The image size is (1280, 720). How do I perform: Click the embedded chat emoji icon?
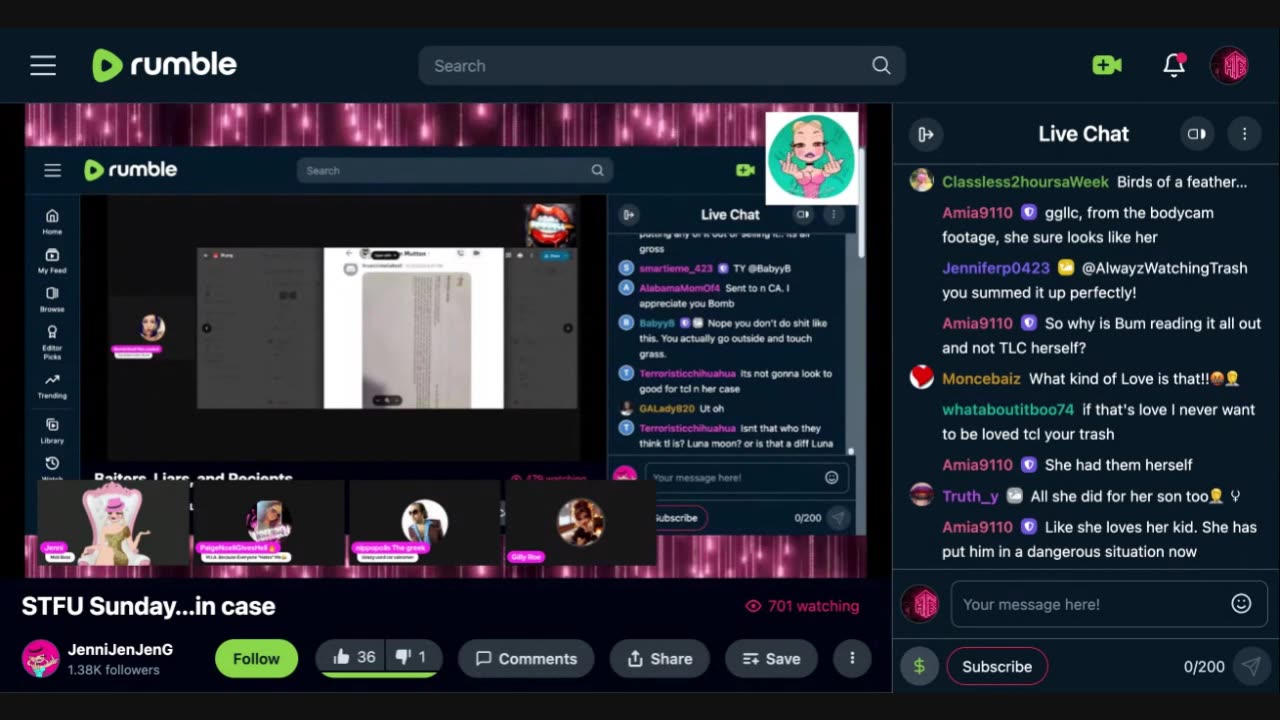point(831,478)
